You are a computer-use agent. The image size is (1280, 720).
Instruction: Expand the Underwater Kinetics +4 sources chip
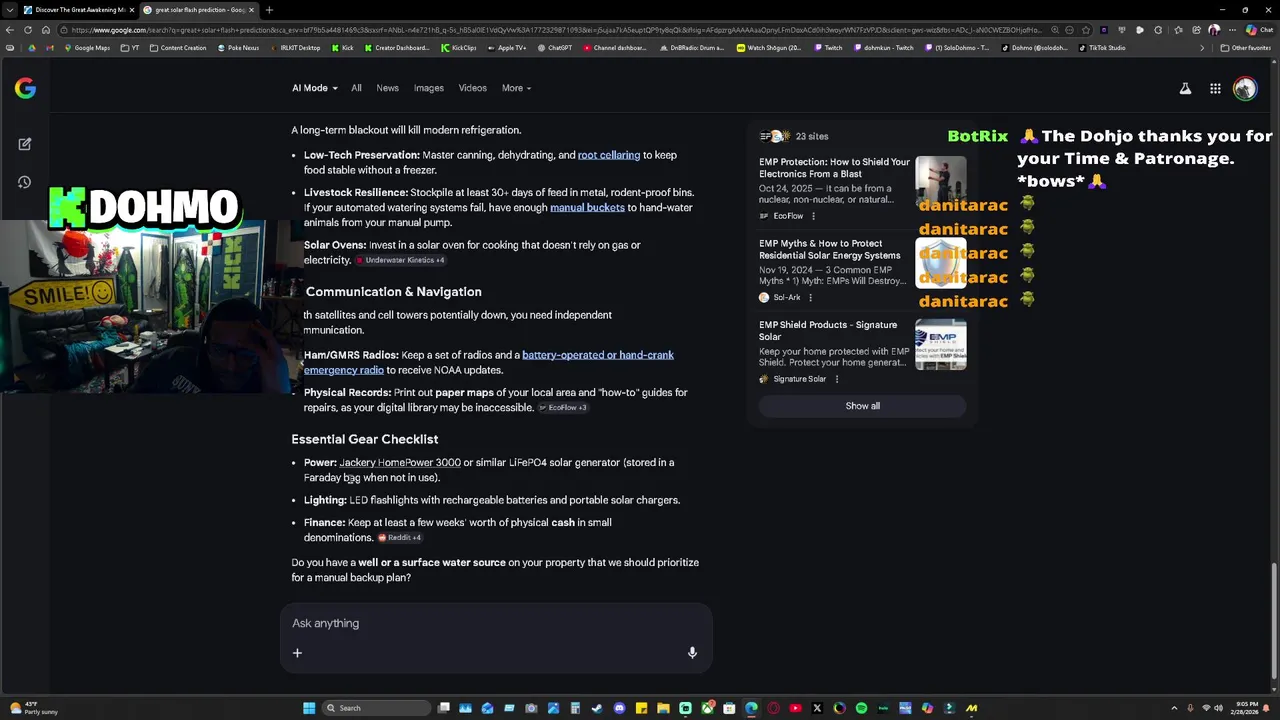(400, 260)
